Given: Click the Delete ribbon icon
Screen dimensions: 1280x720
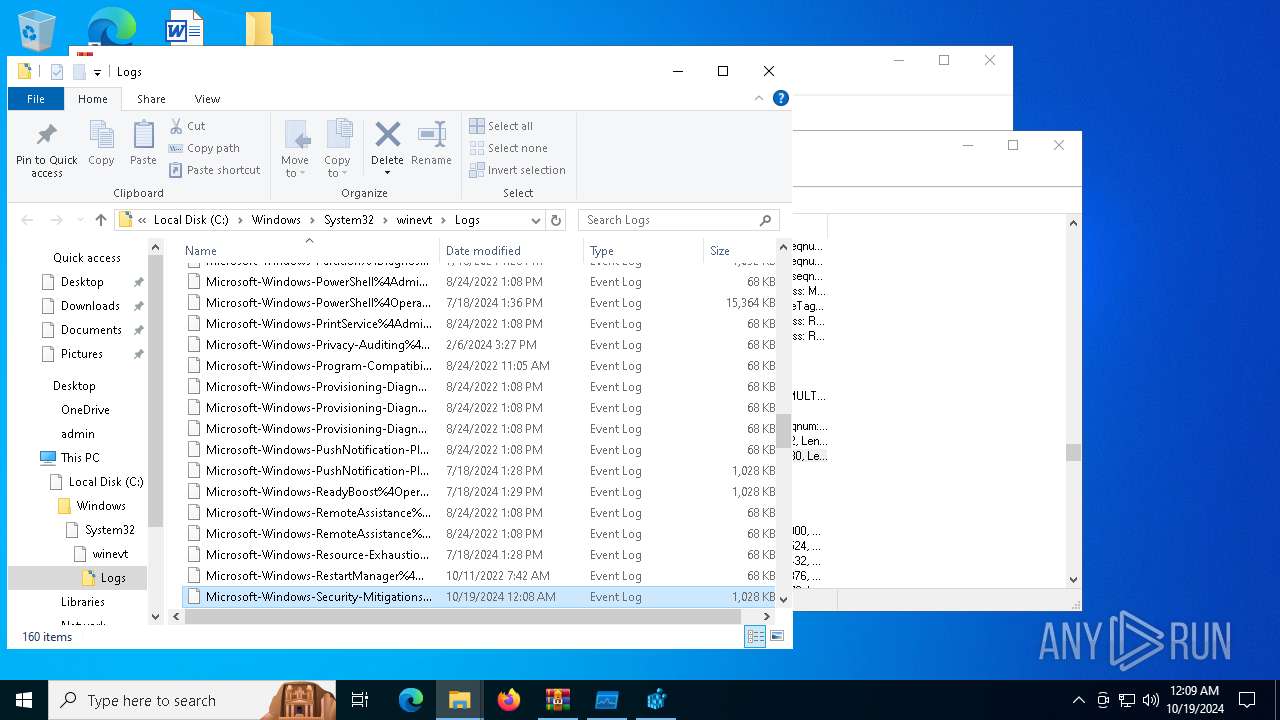Looking at the screenshot, I should tap(387, 143).
